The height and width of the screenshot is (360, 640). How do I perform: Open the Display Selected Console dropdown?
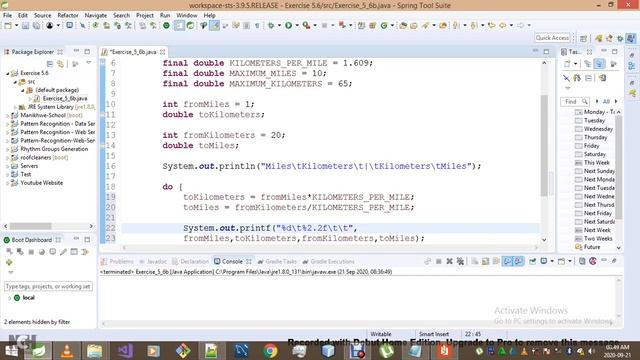(x=552, y=261)
